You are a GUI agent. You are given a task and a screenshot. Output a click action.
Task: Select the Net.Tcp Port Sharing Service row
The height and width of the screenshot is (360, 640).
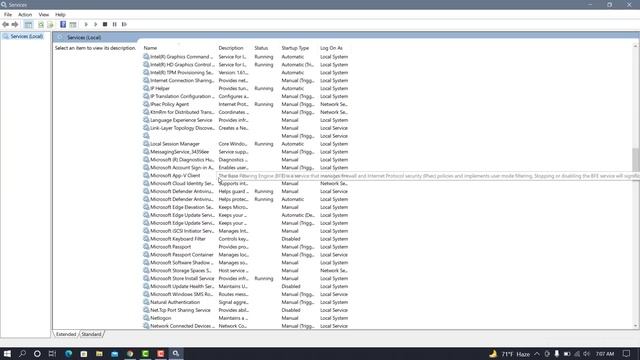pos(246,310)
